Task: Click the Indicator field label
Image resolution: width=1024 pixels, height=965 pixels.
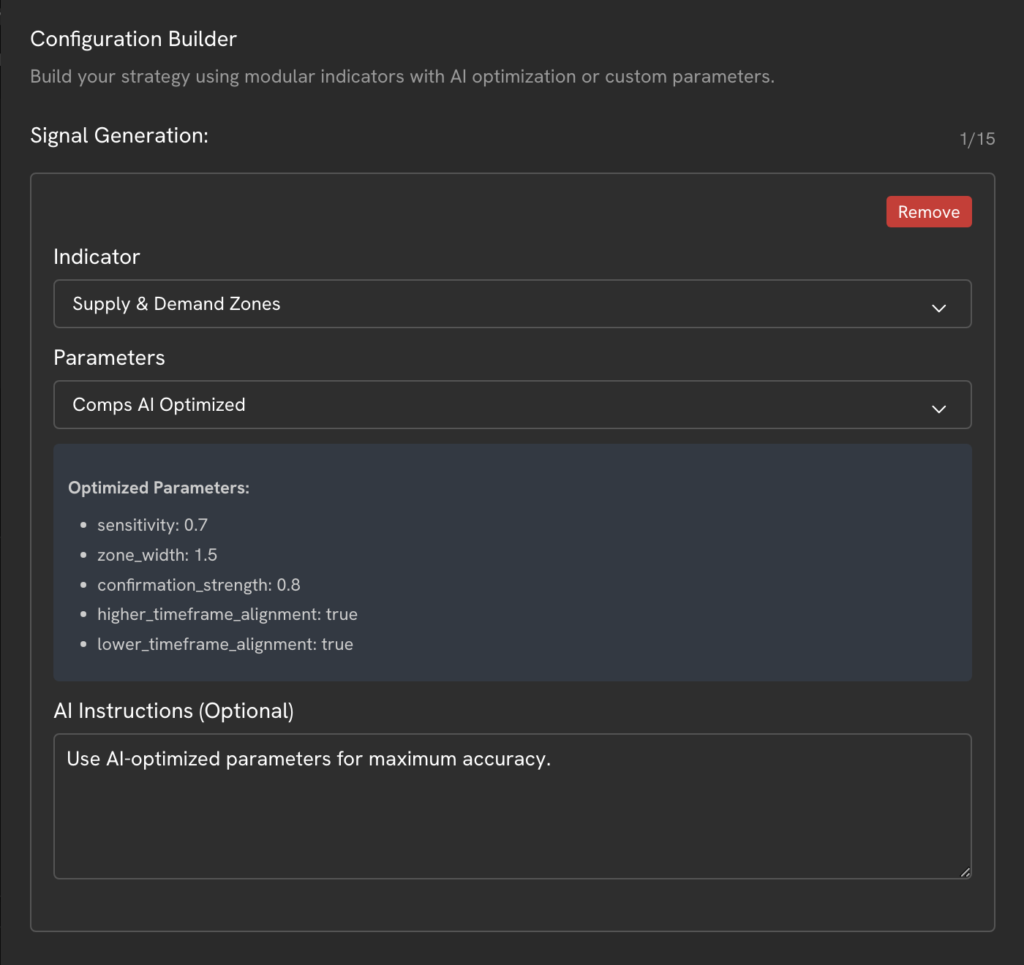Action: tap(97, 257)
